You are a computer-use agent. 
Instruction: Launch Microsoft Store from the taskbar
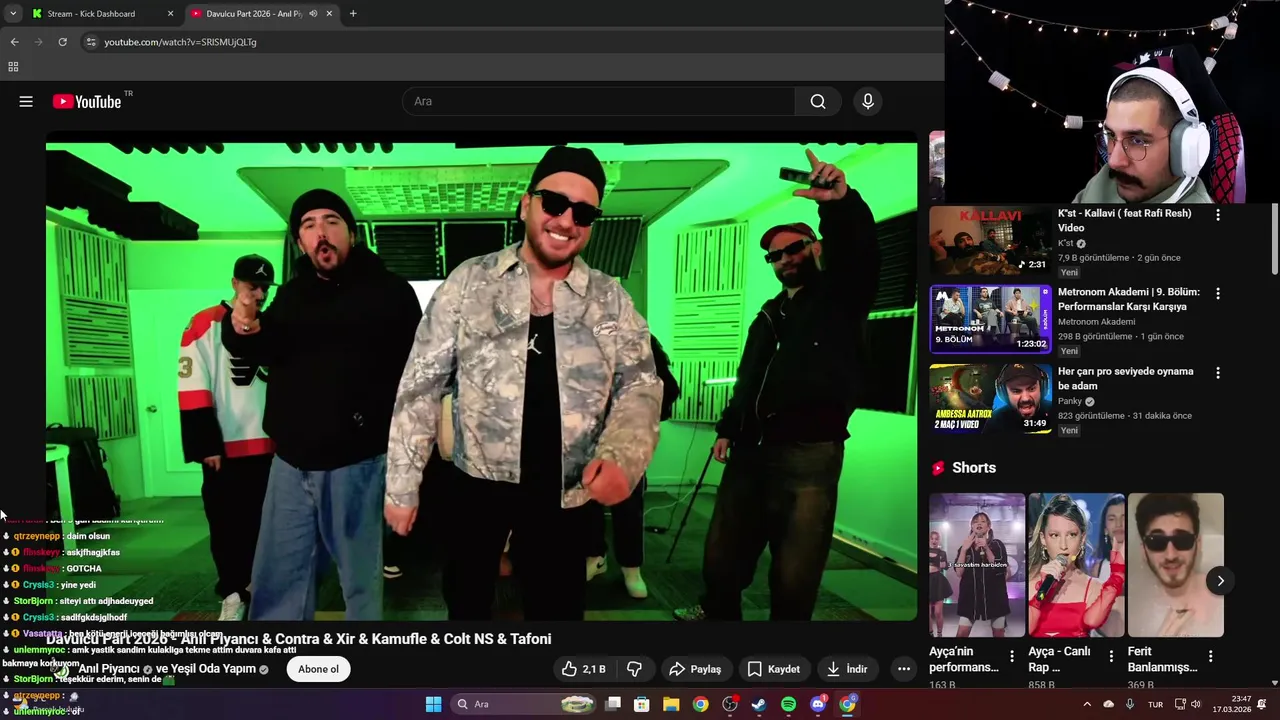click(x=642, y=704)
